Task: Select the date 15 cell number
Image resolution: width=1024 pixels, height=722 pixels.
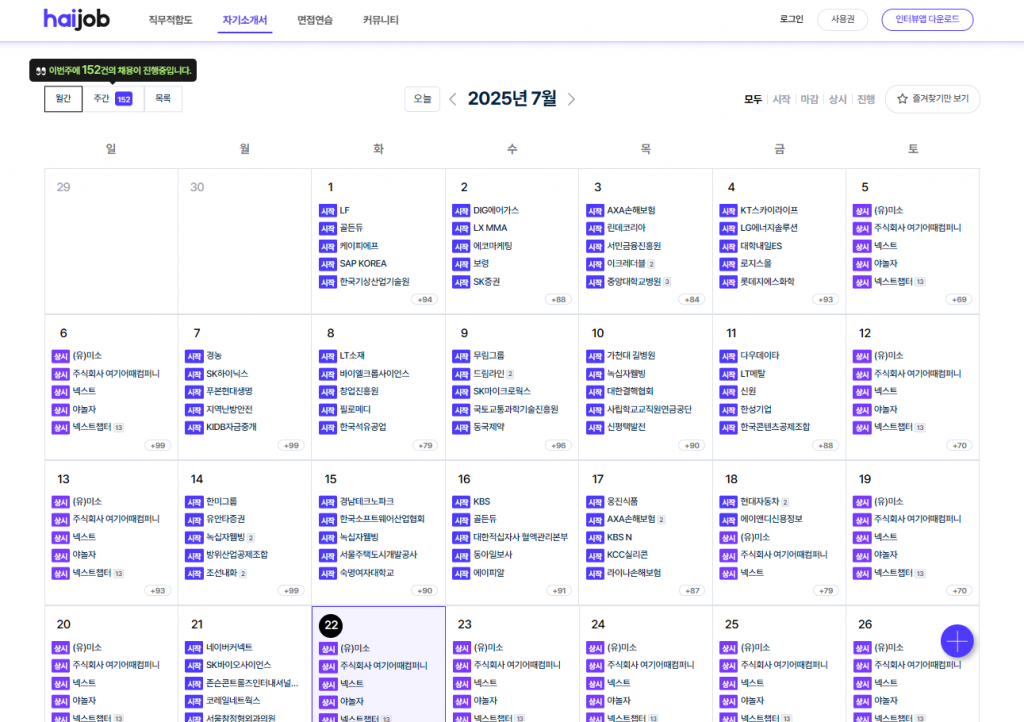Action: coord(330,479)
